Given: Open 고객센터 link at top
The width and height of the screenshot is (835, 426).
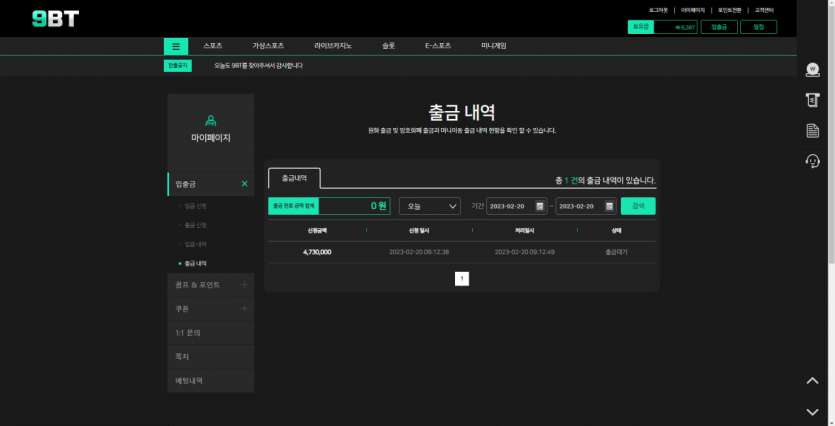Looking at the screenshot, I should coord(765,9).
